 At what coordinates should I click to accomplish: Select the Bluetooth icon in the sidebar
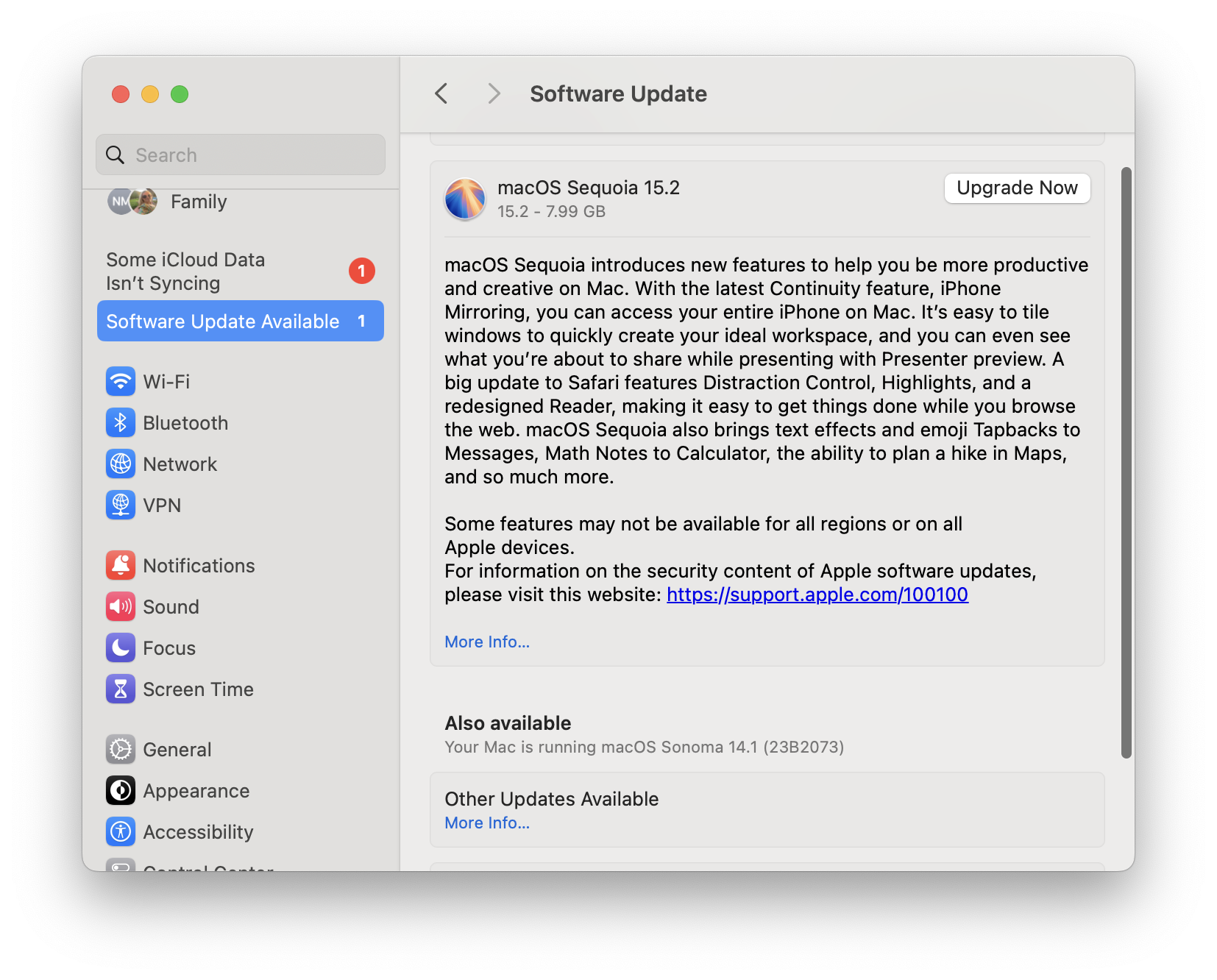pos(121,422)
